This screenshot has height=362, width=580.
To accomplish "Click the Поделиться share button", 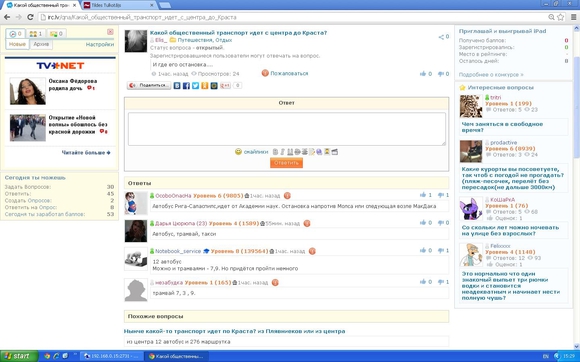I will pos(149,85).
